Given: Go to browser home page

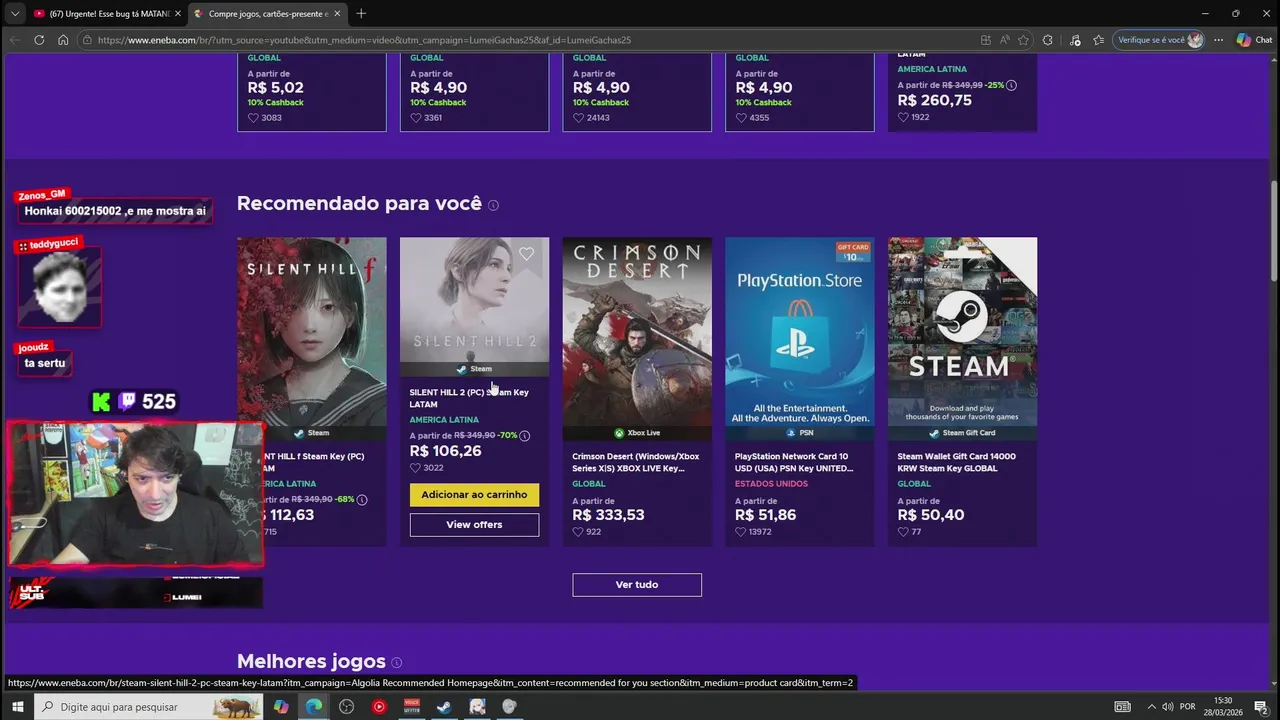Looking at the screenshot, I should (63, 40).
